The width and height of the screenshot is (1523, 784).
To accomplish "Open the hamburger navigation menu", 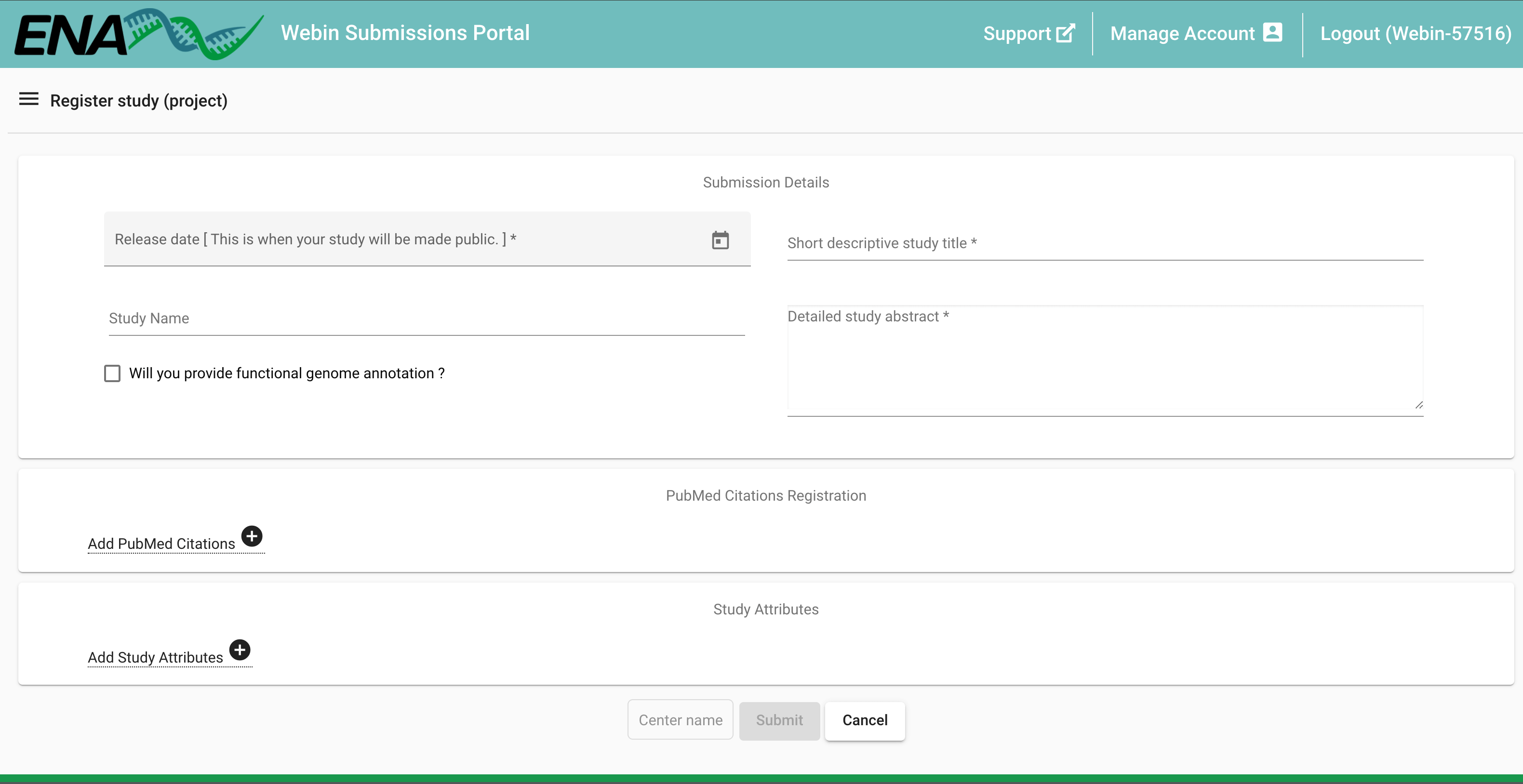I will [28, 99].
